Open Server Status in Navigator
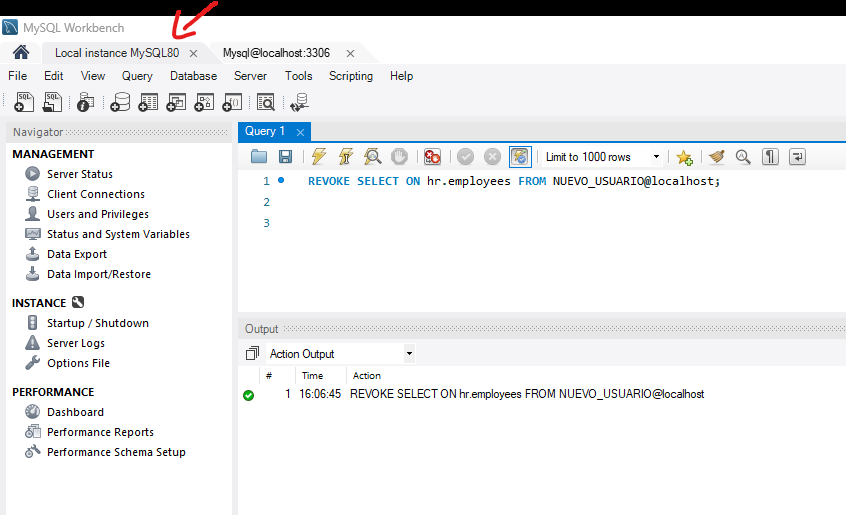Viewport: 846px width, 515px height. pyautogui.click(x=79, y=174)
